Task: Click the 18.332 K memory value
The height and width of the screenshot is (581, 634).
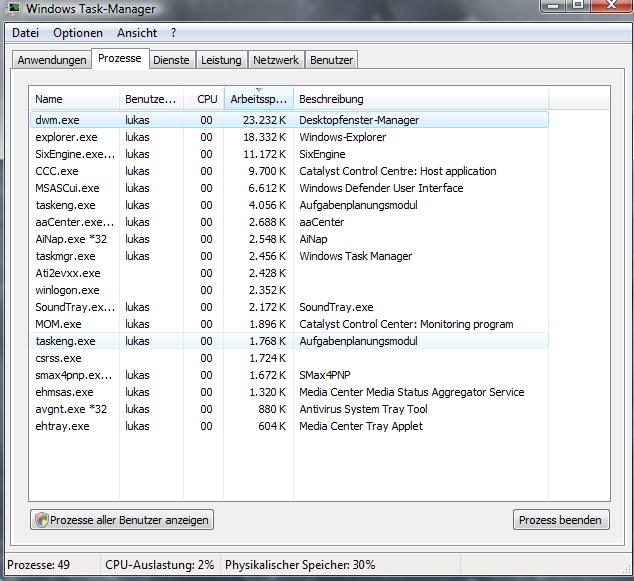Action: point(264,137)
